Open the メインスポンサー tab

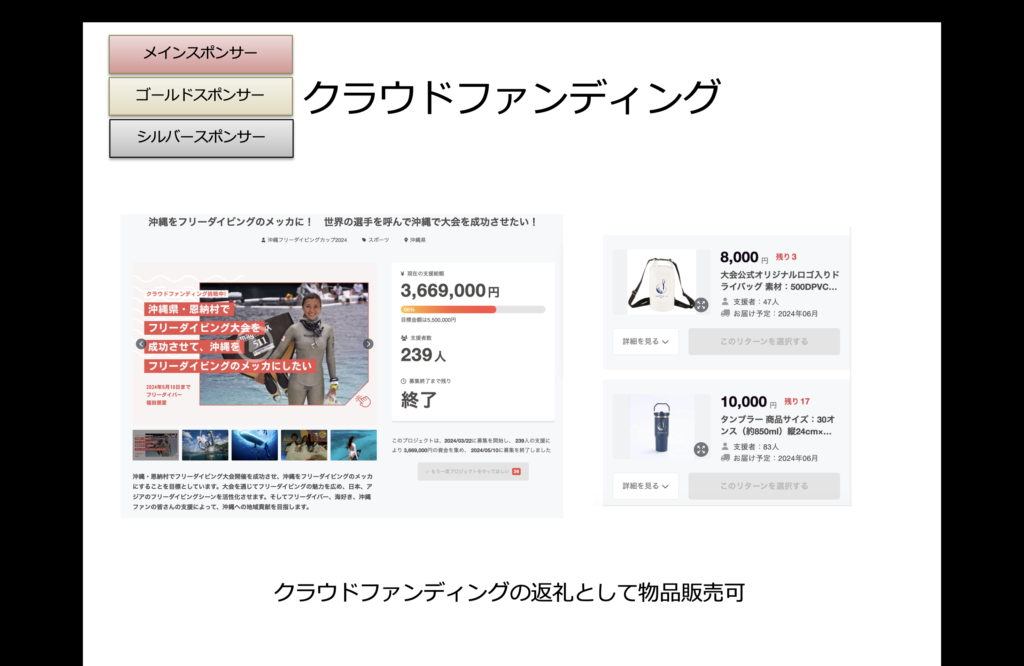tap(200, 54)
